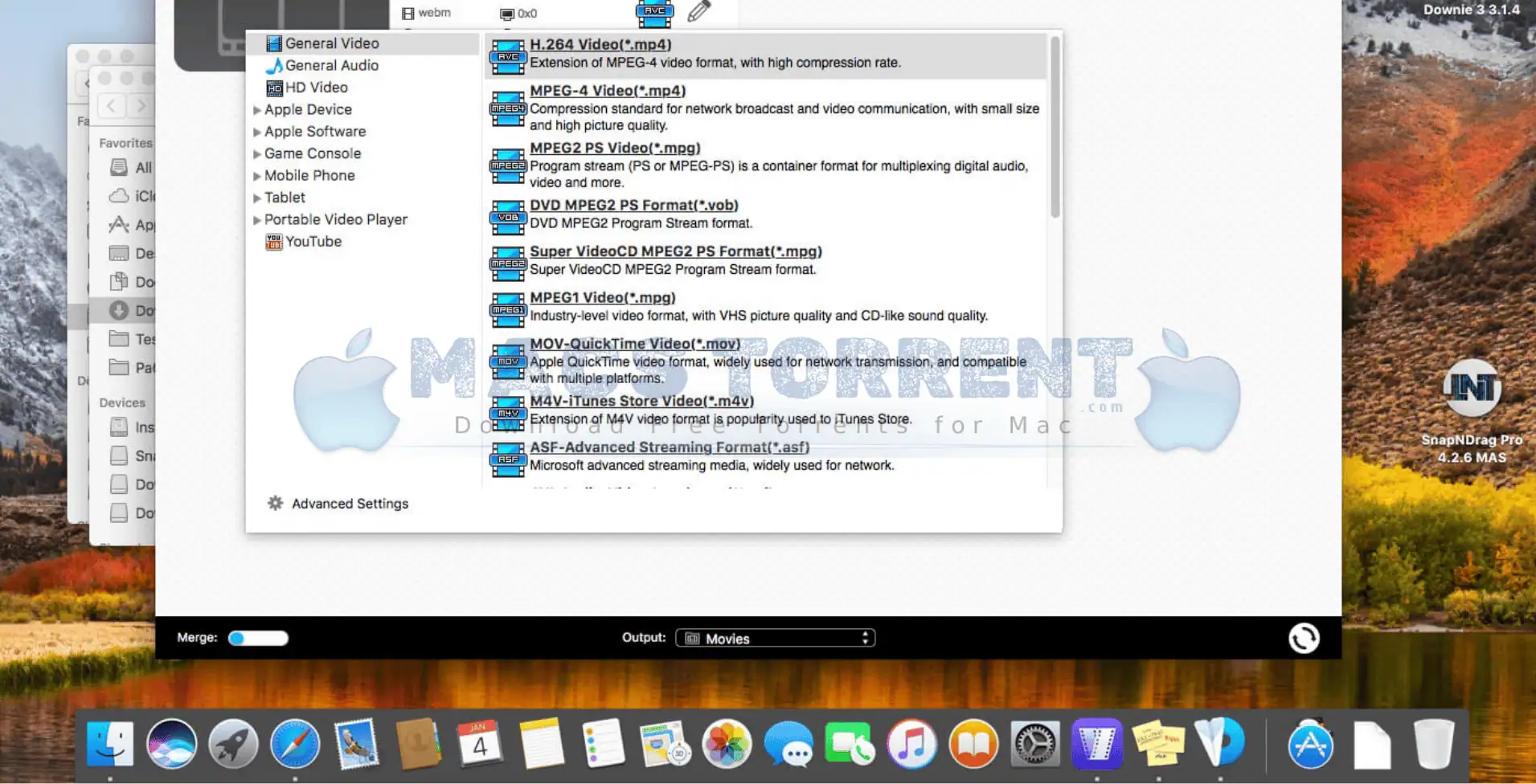This screenshot has width=1536, height=784.
Task: Open Messages from the dock
Action: tap(788, 744)
